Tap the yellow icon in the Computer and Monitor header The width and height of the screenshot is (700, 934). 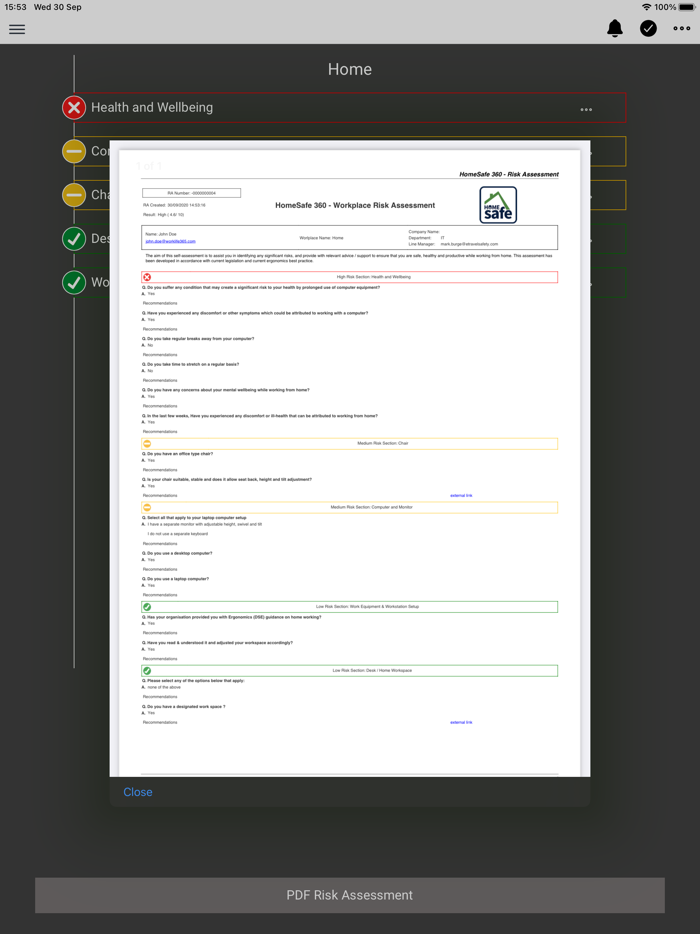[147, 508]
